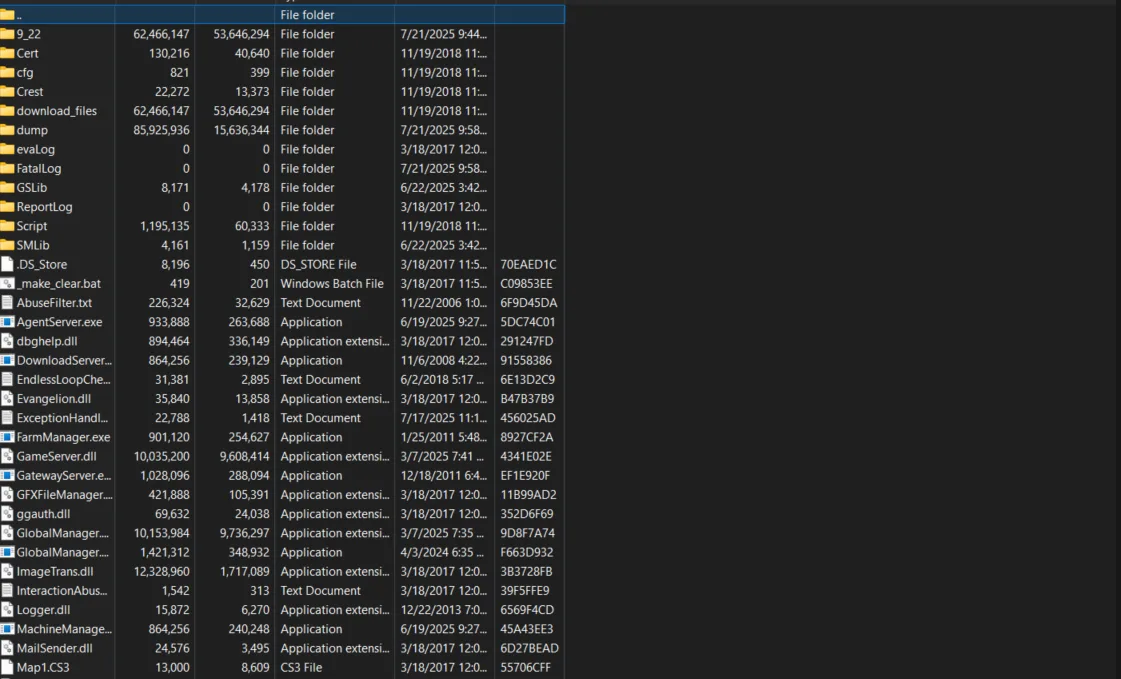The width and height of the screenshot is (1121, 679).
Task: Select the Logger.dll file entry
Action: tap(40, 609)
